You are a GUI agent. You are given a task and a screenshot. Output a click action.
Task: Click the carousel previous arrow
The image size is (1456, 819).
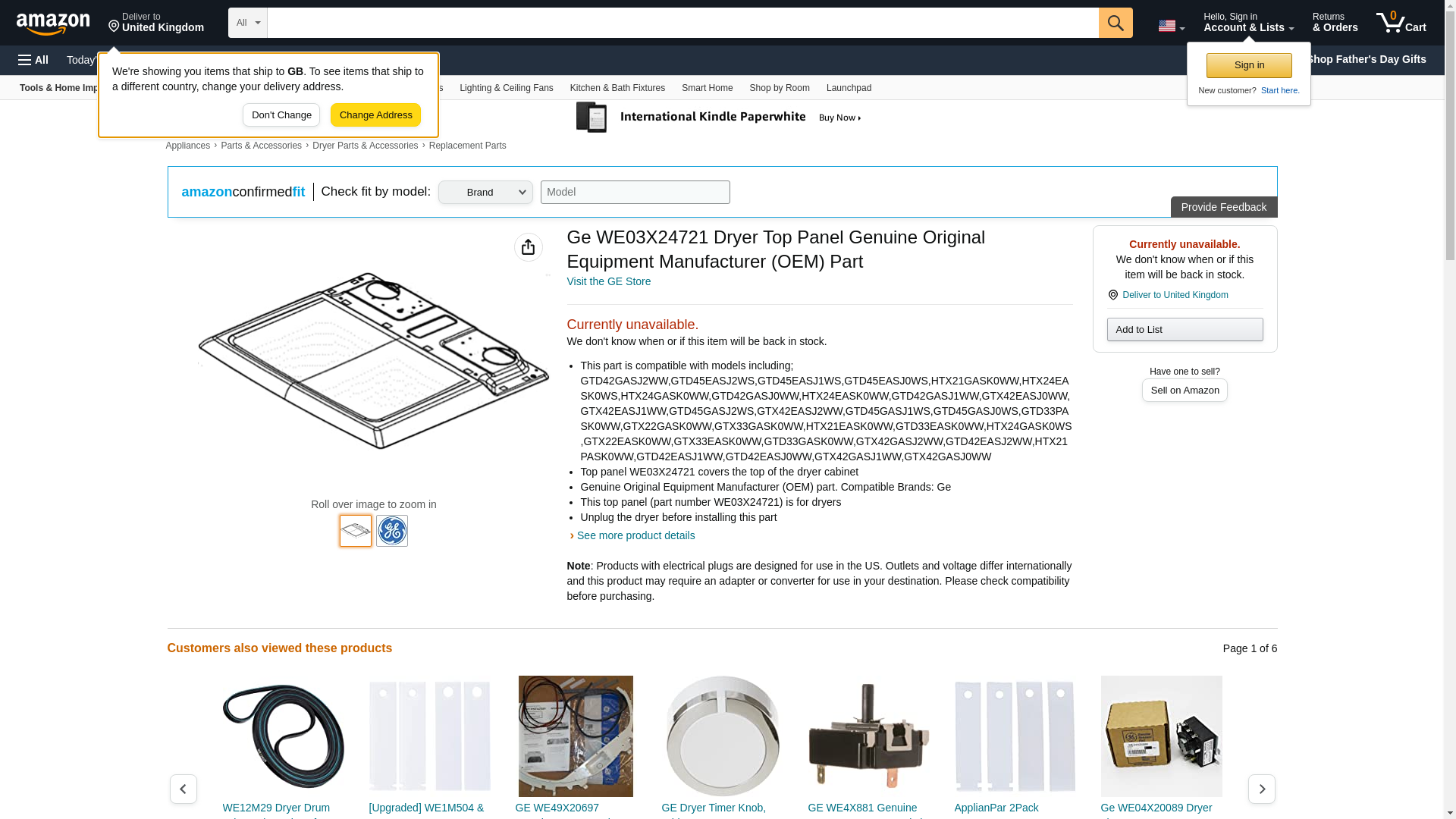(x=183, y=789)
